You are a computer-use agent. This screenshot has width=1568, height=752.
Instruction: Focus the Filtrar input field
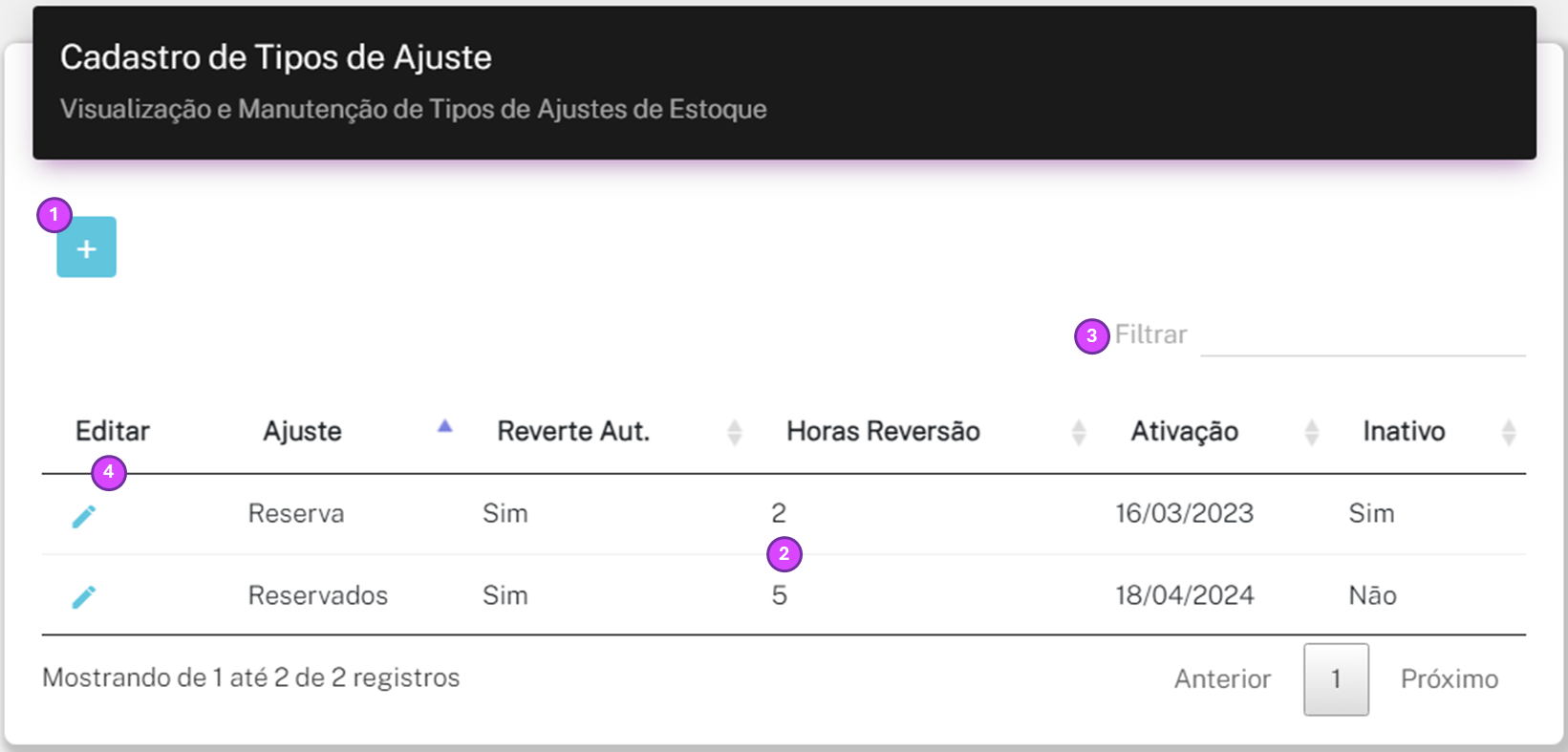pos(1363,335)
